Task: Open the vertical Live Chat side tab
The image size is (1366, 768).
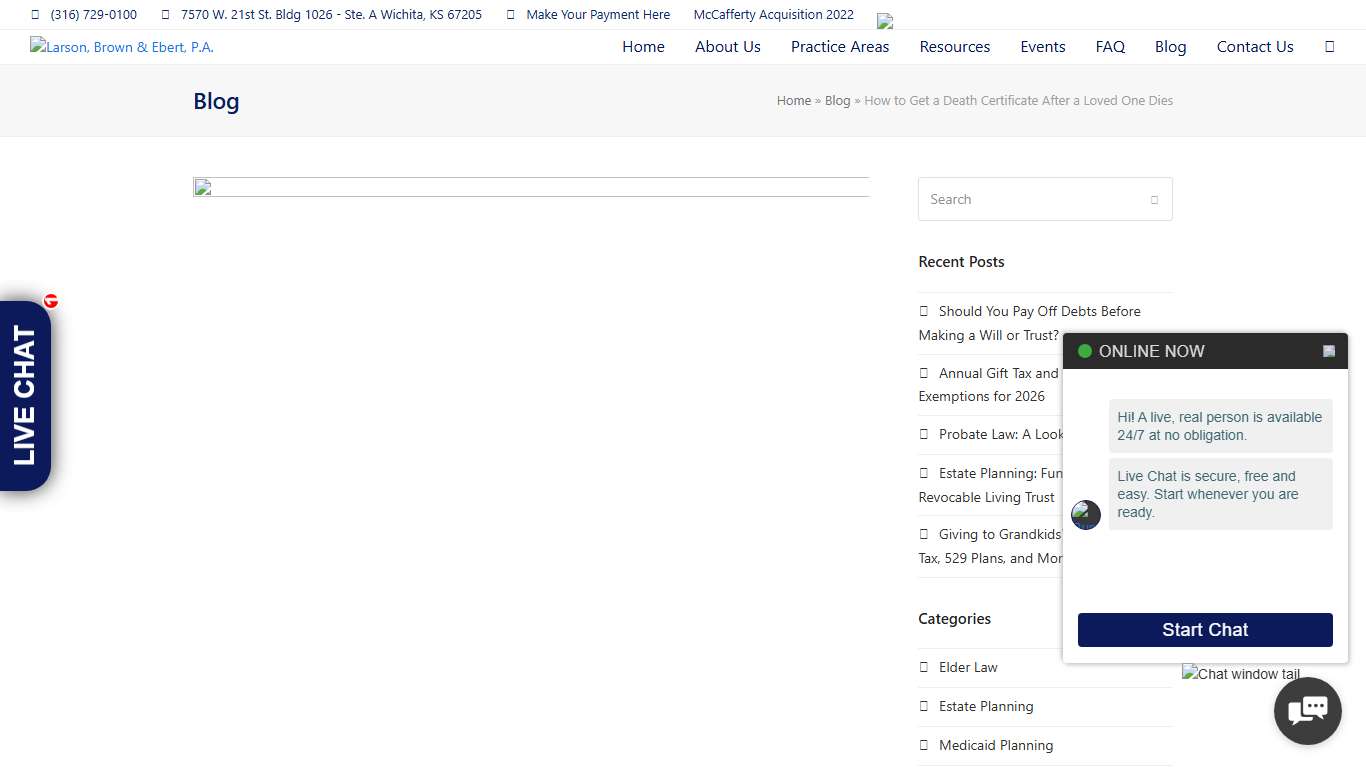Action: pos(25,395)
